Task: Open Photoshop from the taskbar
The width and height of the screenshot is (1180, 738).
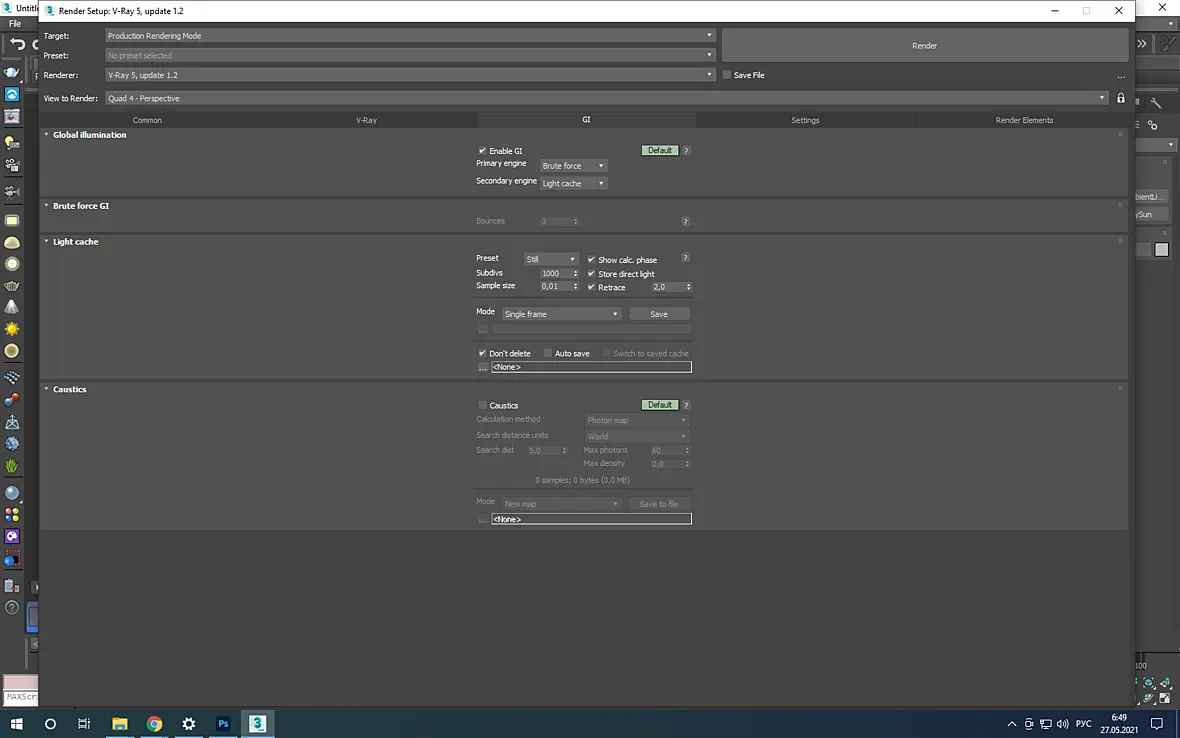Action: 223,724
